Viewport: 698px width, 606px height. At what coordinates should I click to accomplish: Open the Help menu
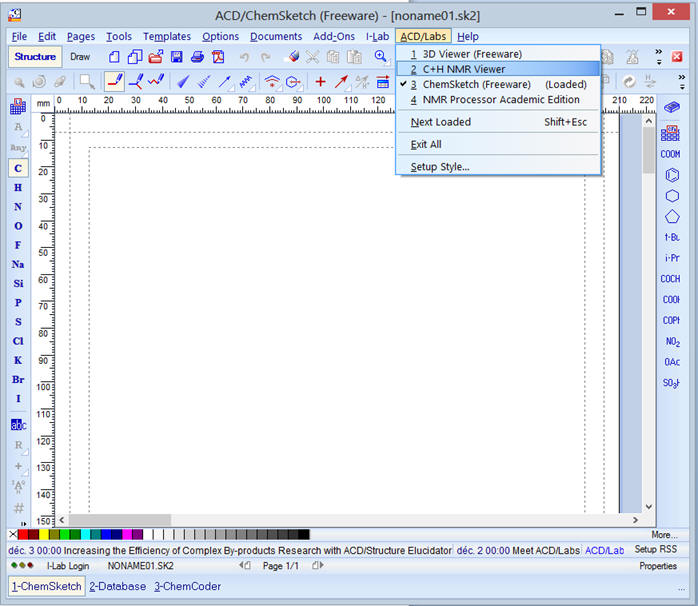(468, 37)
